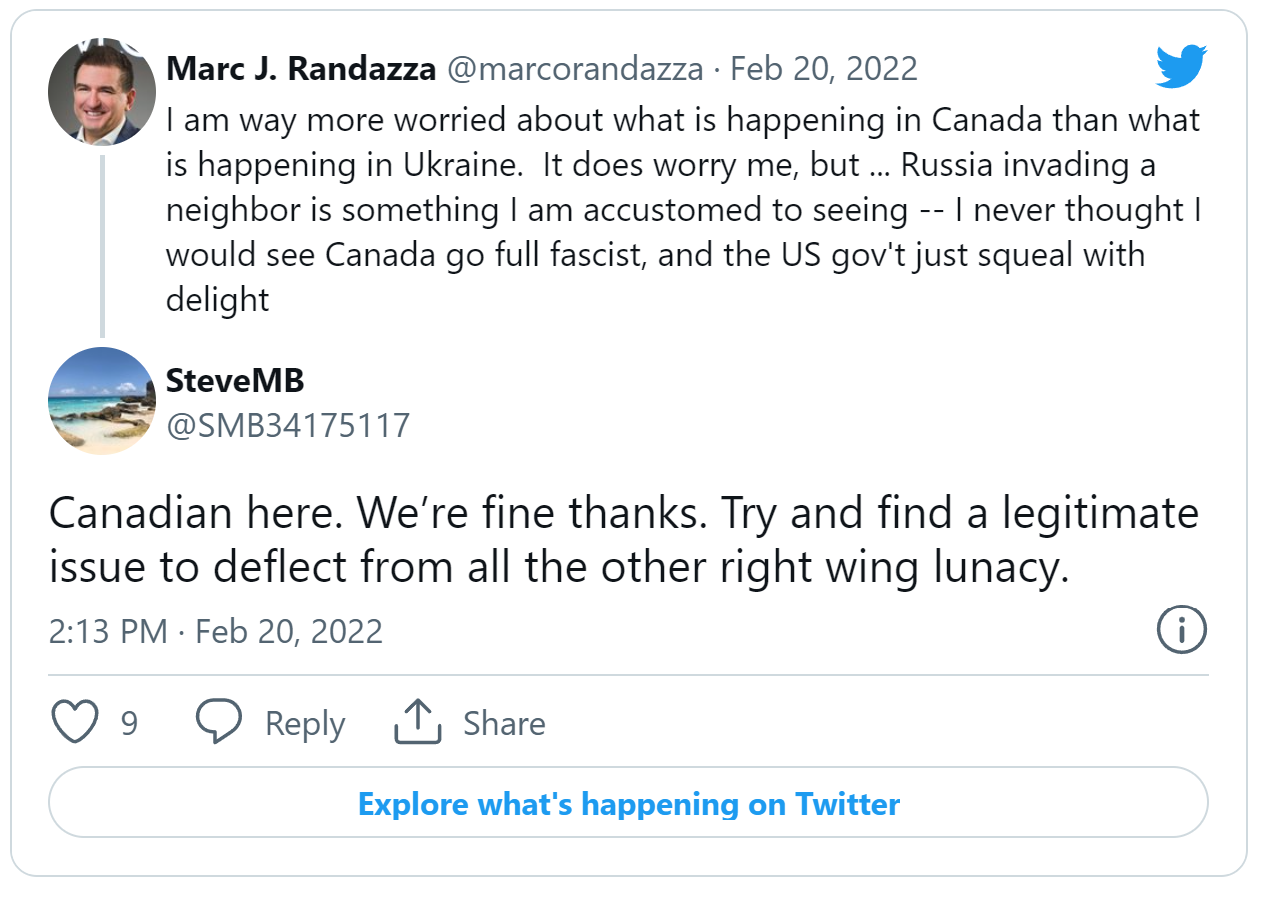Click the like count showing 9

128,722
